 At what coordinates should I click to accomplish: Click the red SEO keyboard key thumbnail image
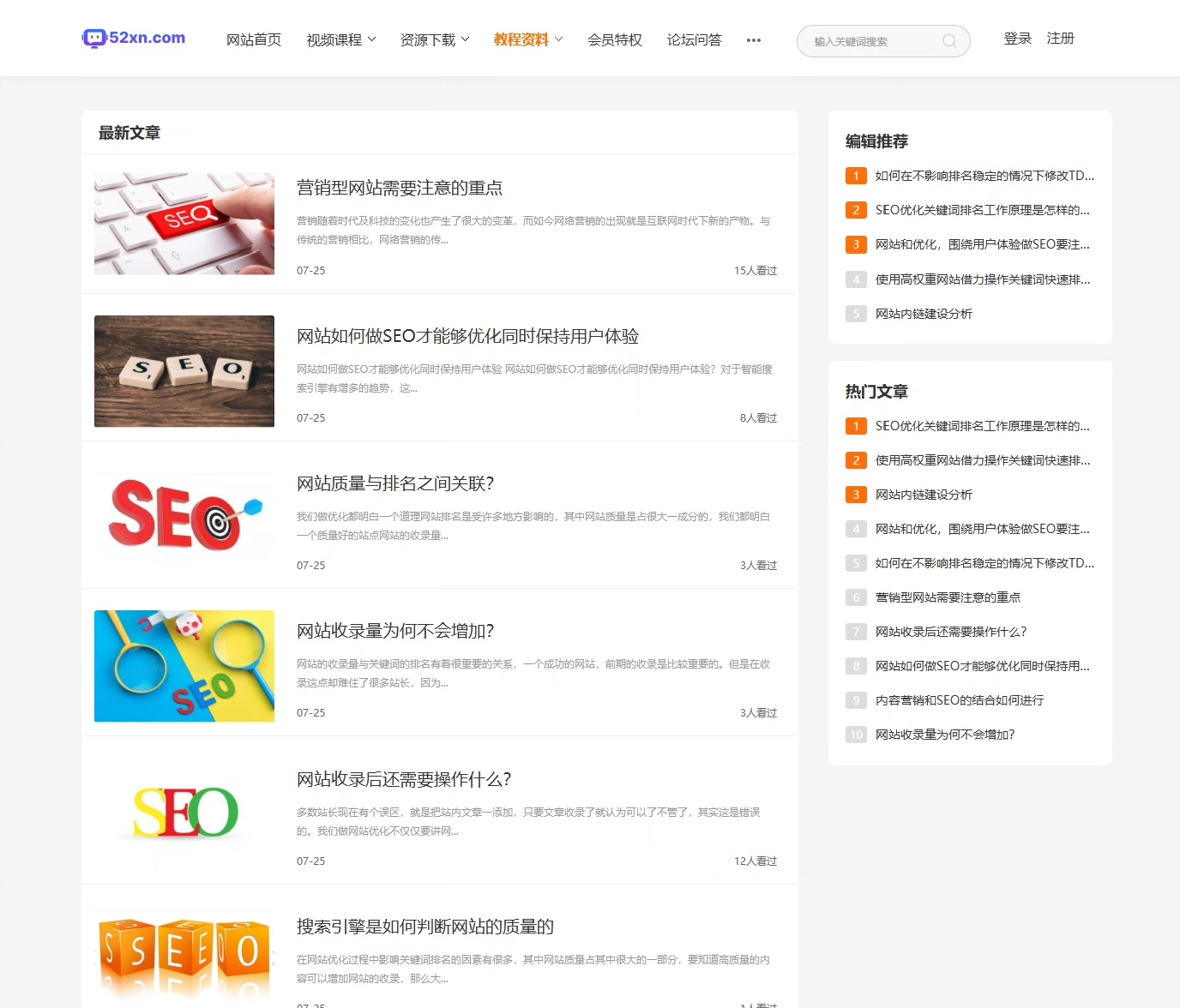coord(184,223)
